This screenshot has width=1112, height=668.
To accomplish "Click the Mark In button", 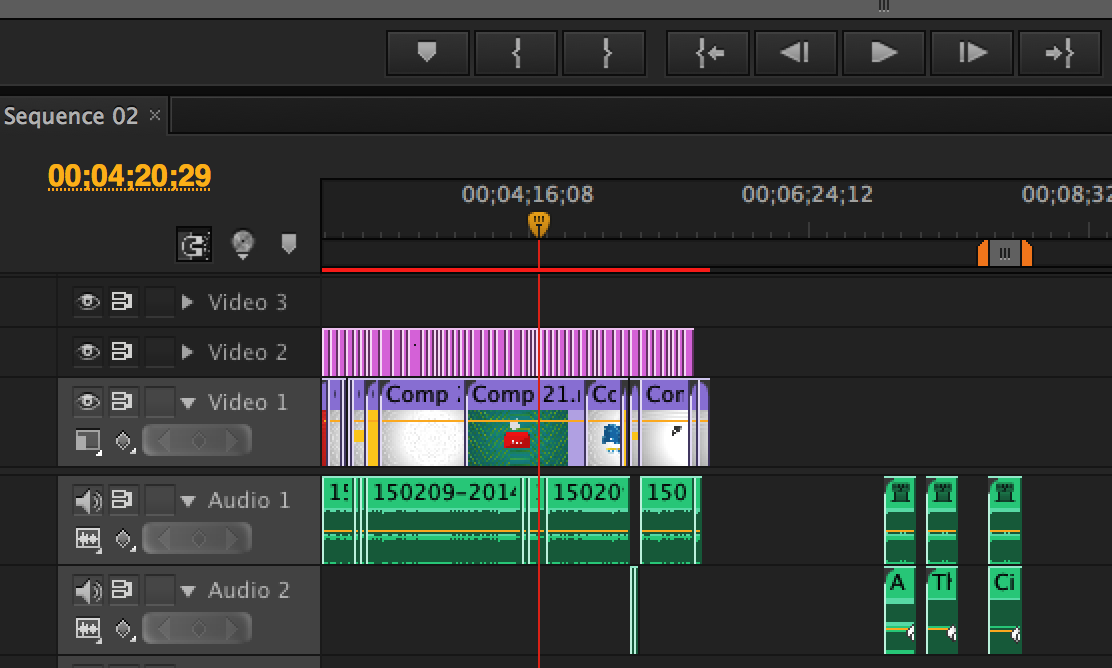I will tap(515, 52).
